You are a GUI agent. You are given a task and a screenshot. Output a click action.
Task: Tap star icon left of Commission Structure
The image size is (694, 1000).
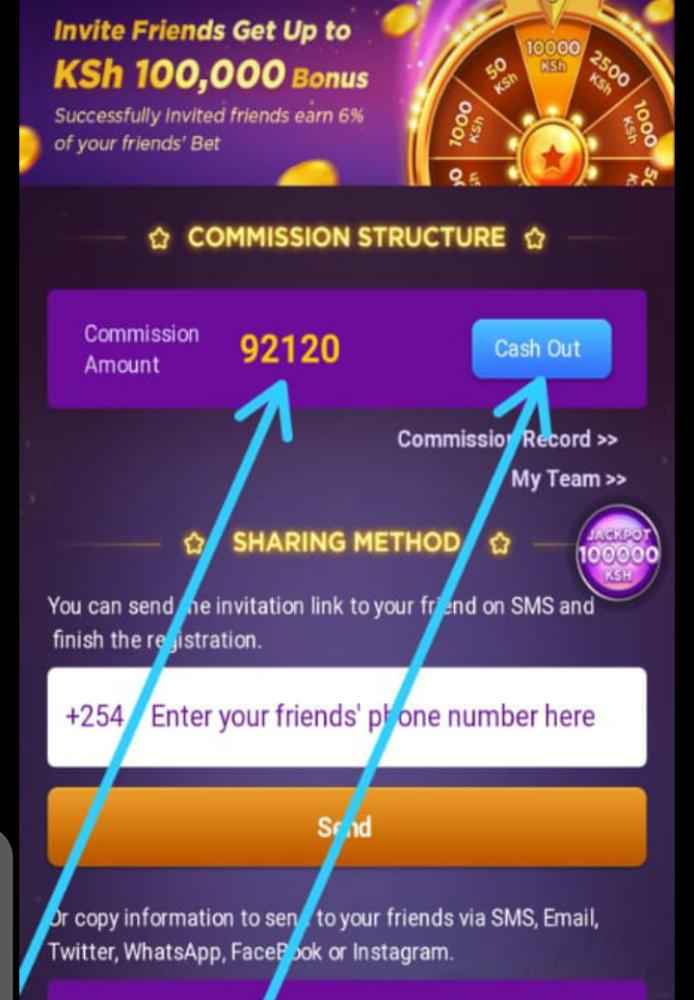(159, 239)
